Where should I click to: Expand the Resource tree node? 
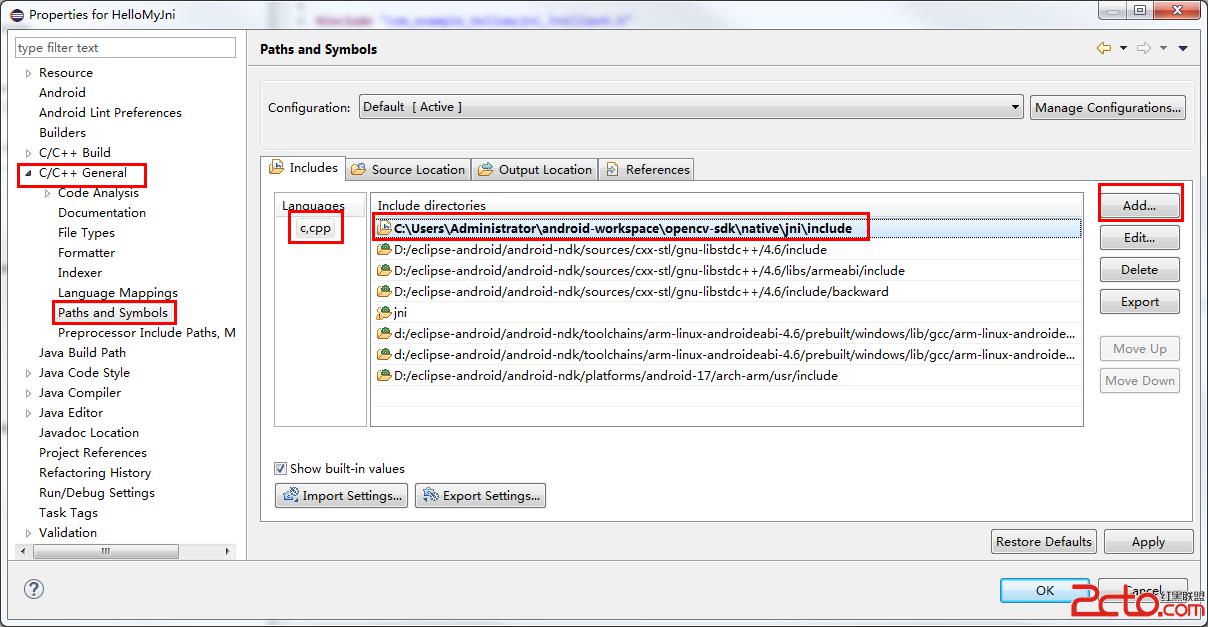tap(29, 73)
